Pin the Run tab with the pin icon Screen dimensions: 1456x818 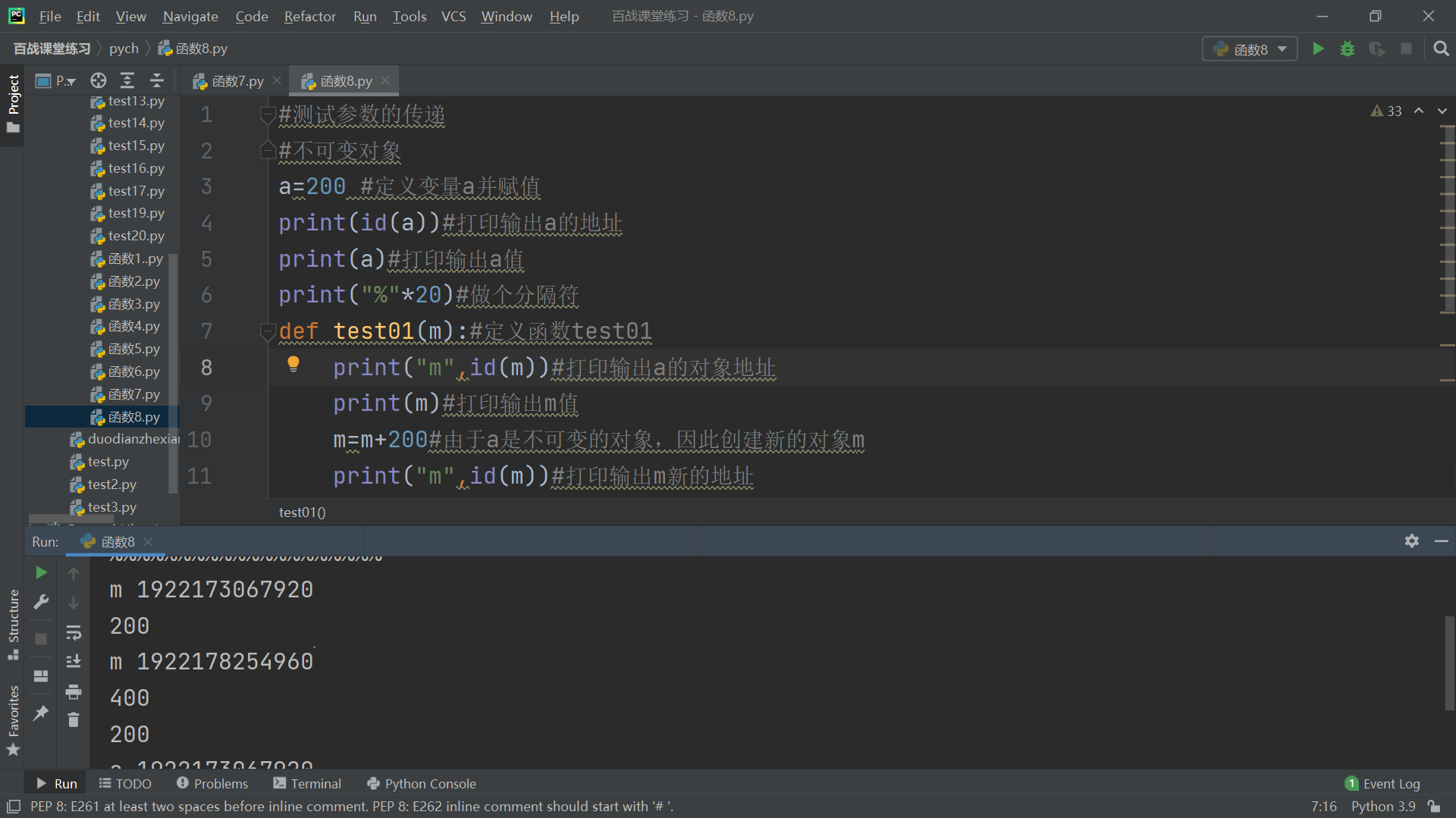(x=42, y=713)
